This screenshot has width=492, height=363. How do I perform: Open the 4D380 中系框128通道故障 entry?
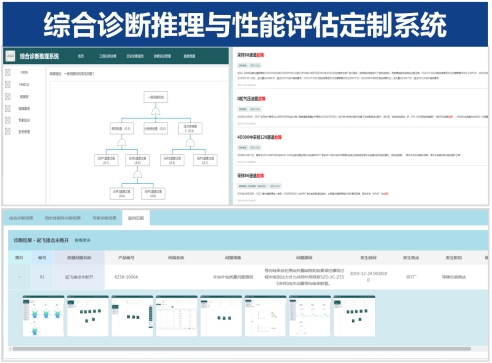pos(259,137)
